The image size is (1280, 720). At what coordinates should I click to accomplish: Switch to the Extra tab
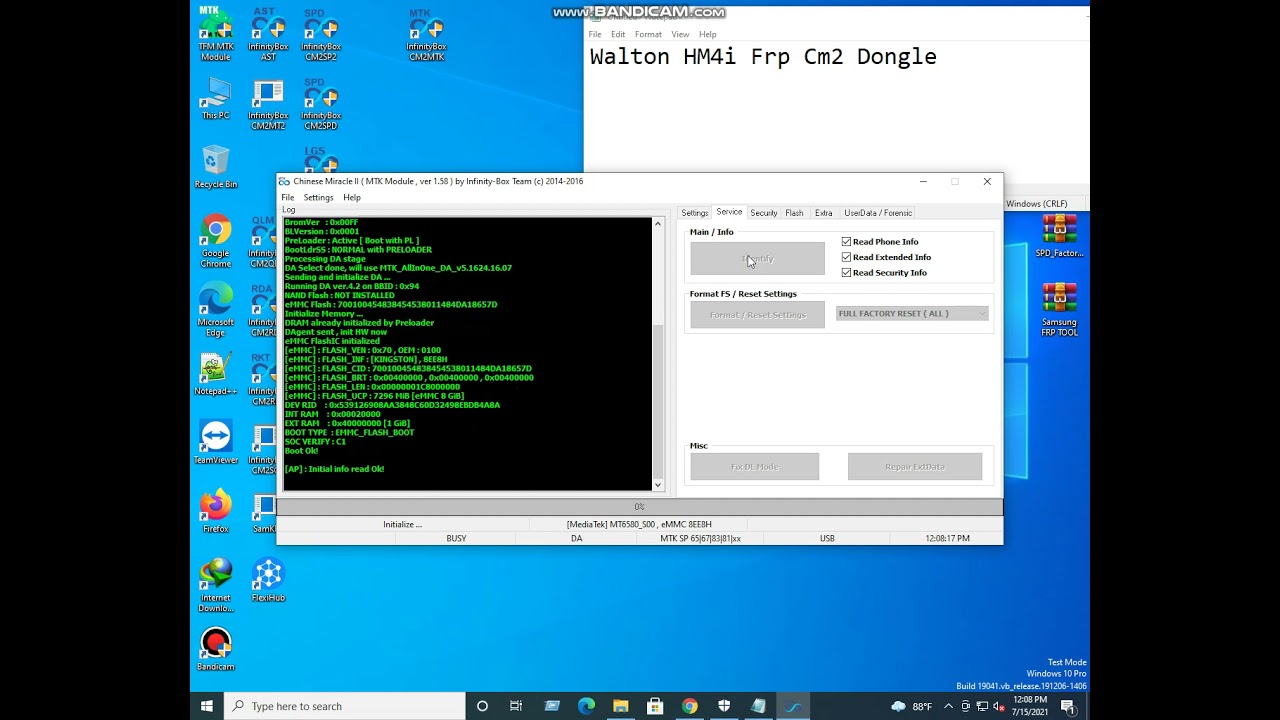coord(823,213)
